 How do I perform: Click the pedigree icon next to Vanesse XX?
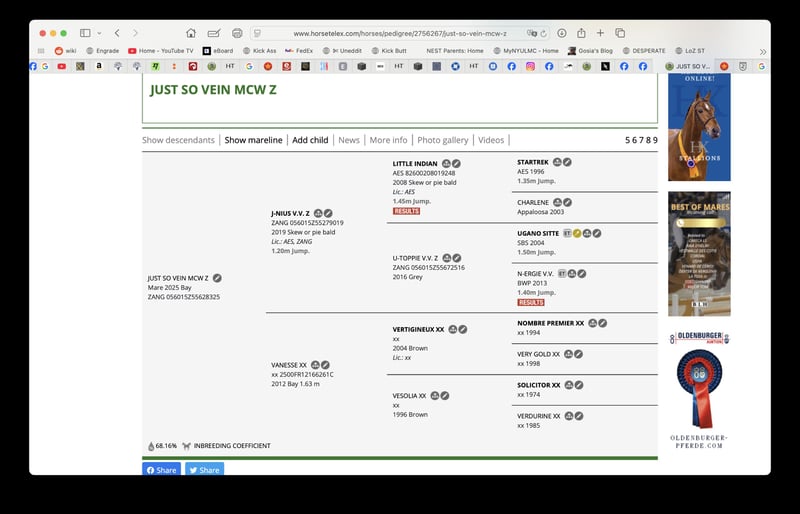tap(315, 365)
